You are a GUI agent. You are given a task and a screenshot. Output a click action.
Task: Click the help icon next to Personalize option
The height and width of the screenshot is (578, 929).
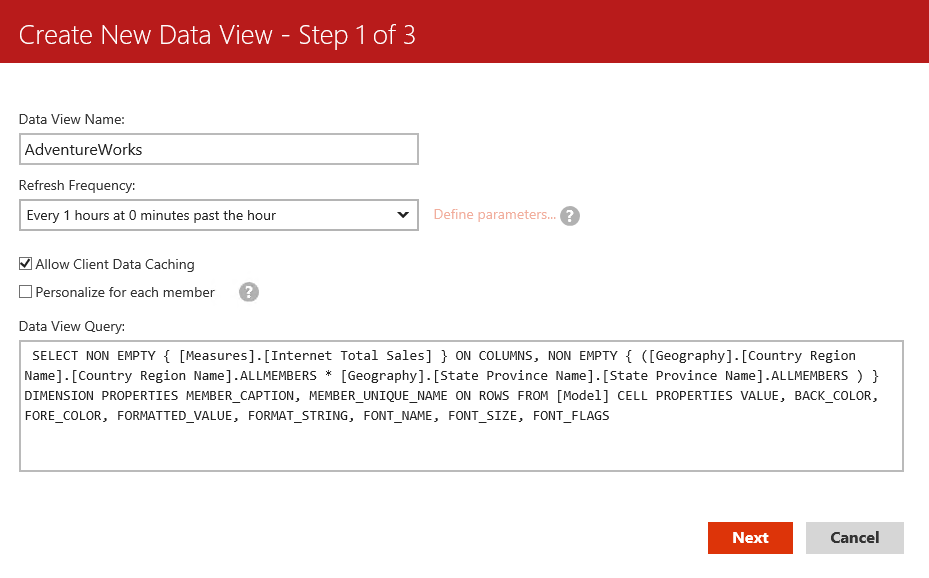[x=249, y=292]
